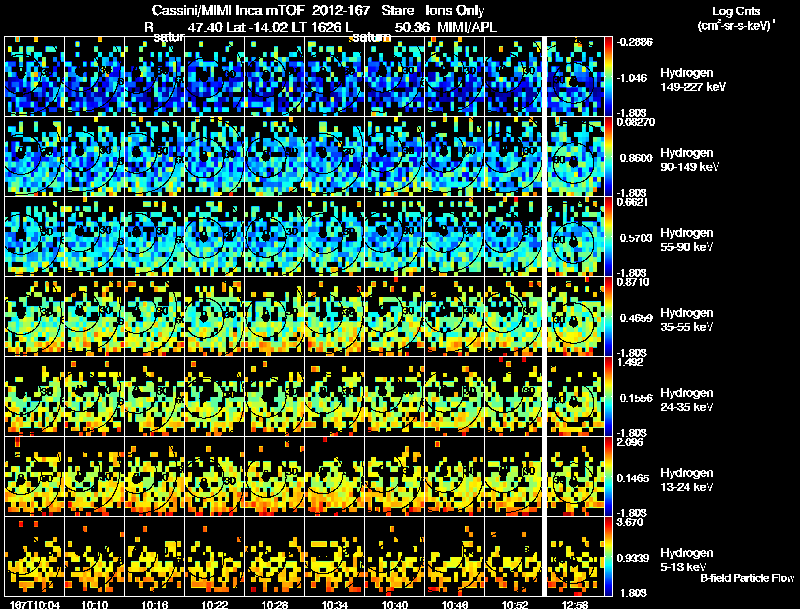Viewport: 800px width, 609px height.
Task: Open the 90-149 keV panel at 10:22
Action: point(215,156)
